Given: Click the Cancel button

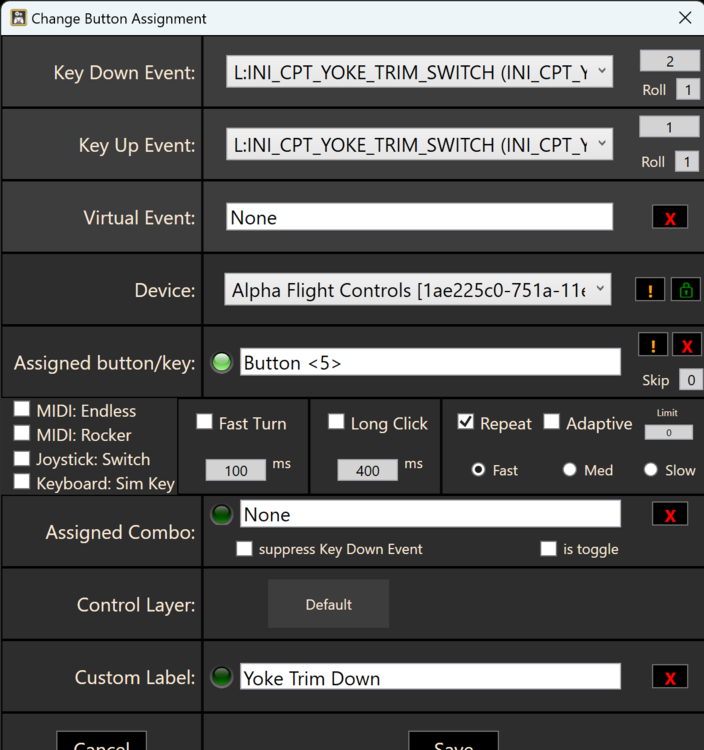Looking at the screenshot, I should pyautogui.click(x=101, y=742).
